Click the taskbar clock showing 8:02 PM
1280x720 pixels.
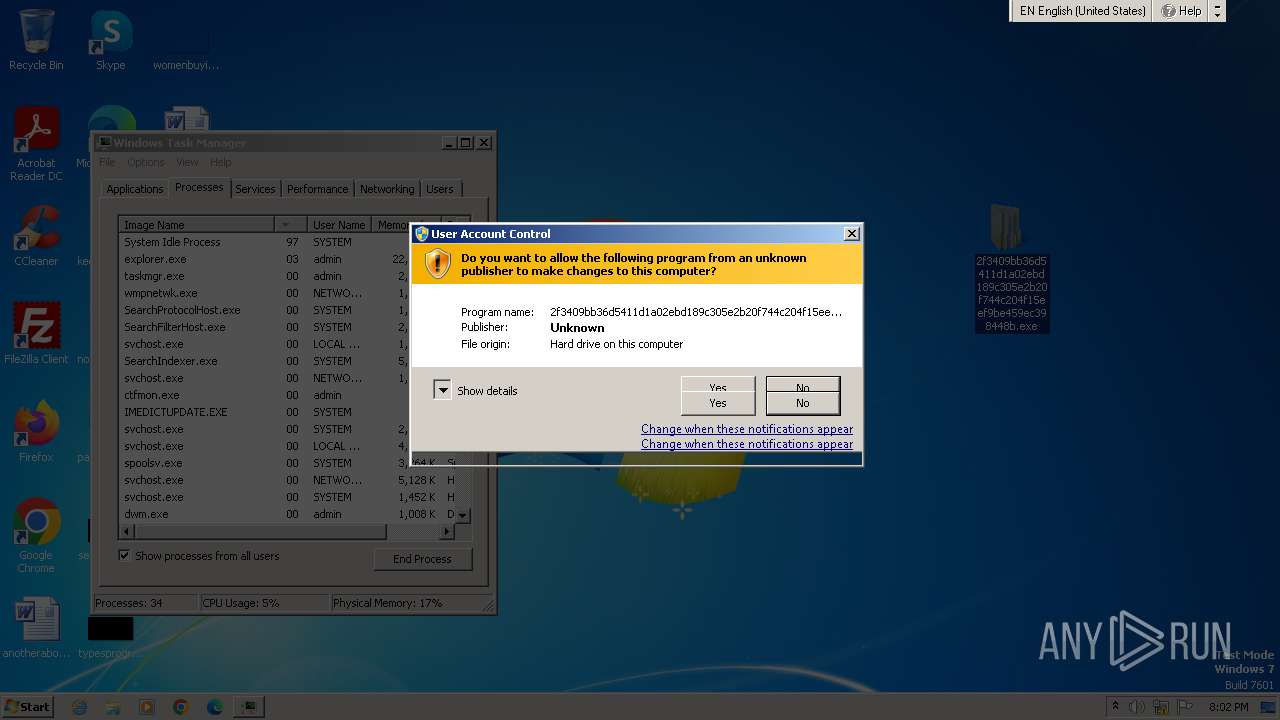[x=1228, y=707]
